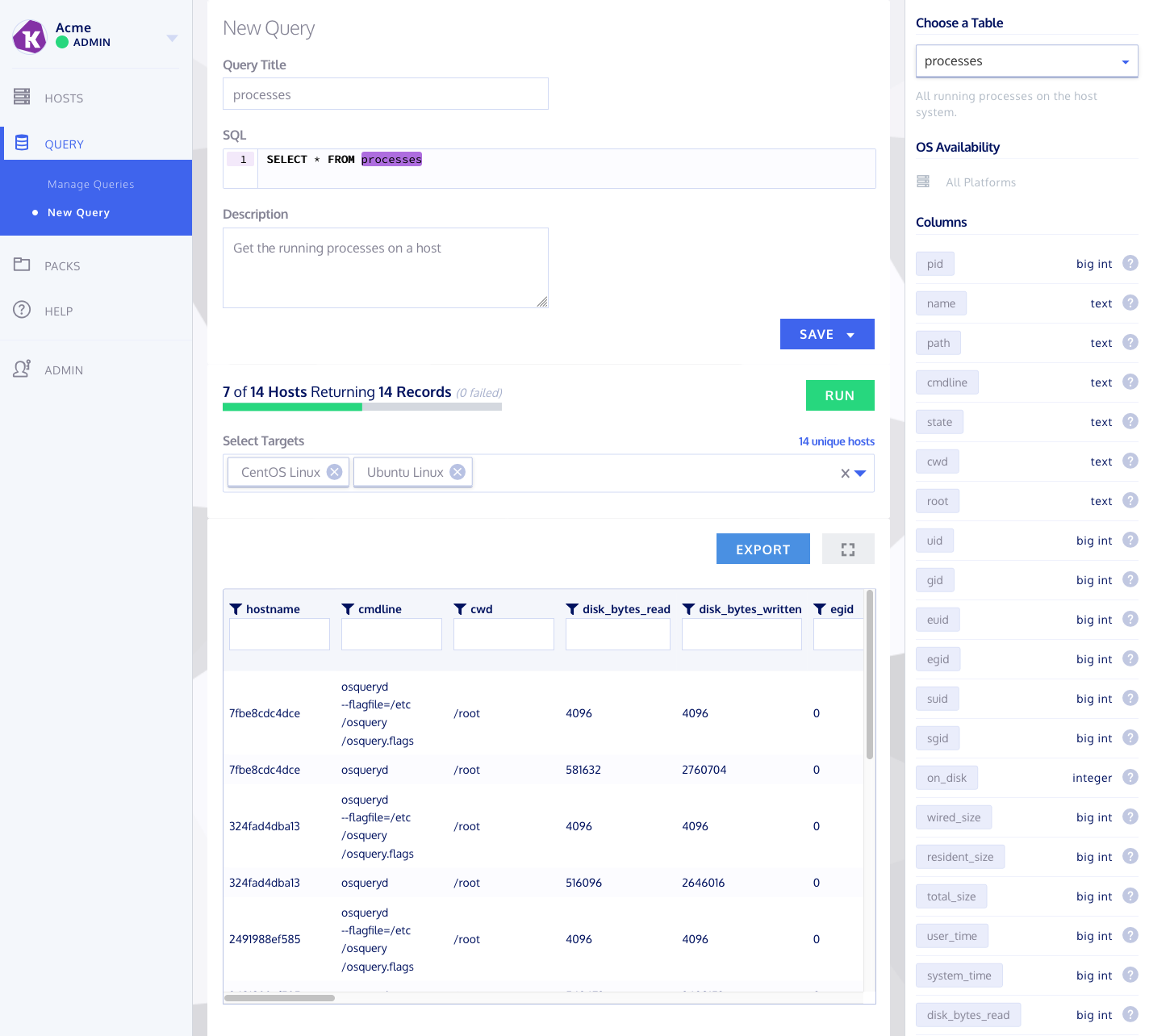Screen dimensions: 1149x1036
Task: Click the Admin user icon
Action: pos(22,369)
